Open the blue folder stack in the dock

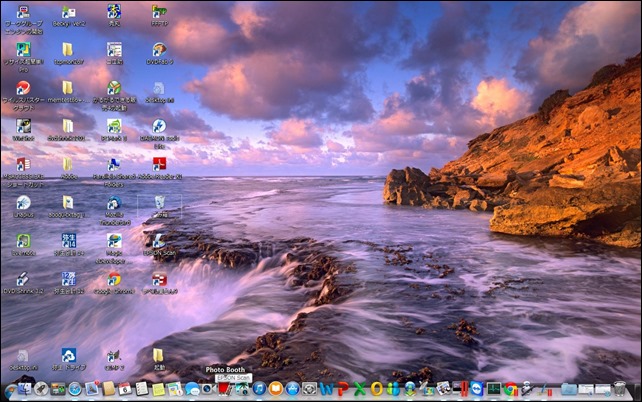coord(569,388)
